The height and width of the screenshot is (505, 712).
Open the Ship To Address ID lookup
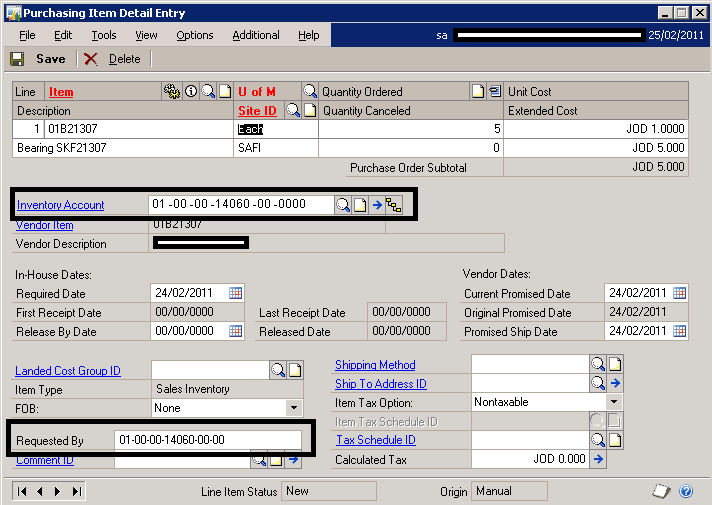(x=598, y=383)
